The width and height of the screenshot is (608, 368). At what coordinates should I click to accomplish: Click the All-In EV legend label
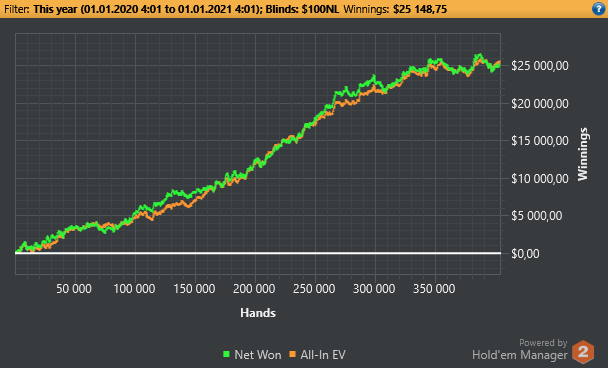323,354
